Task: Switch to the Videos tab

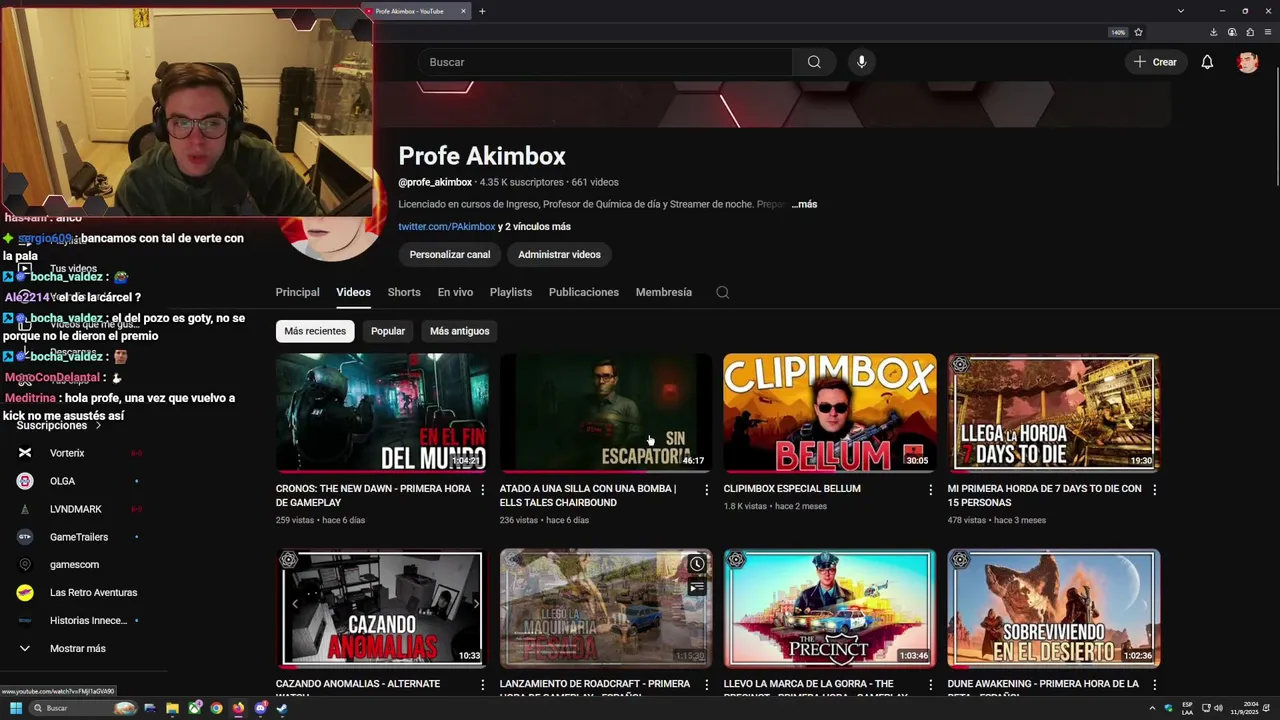Action: pyautogui.click(x=353, y=292)
